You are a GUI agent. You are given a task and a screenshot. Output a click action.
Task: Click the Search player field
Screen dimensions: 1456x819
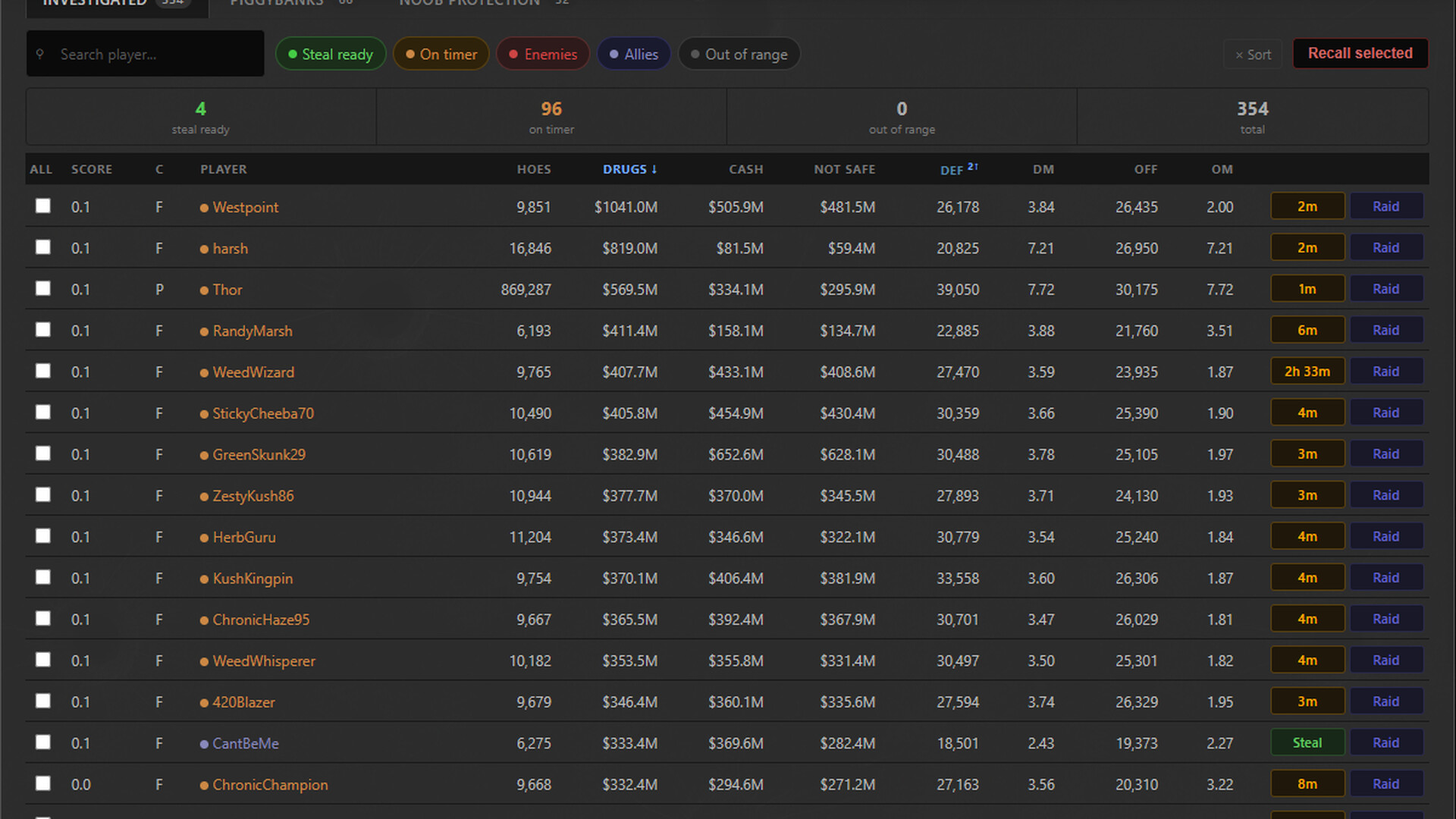(146, 54)
